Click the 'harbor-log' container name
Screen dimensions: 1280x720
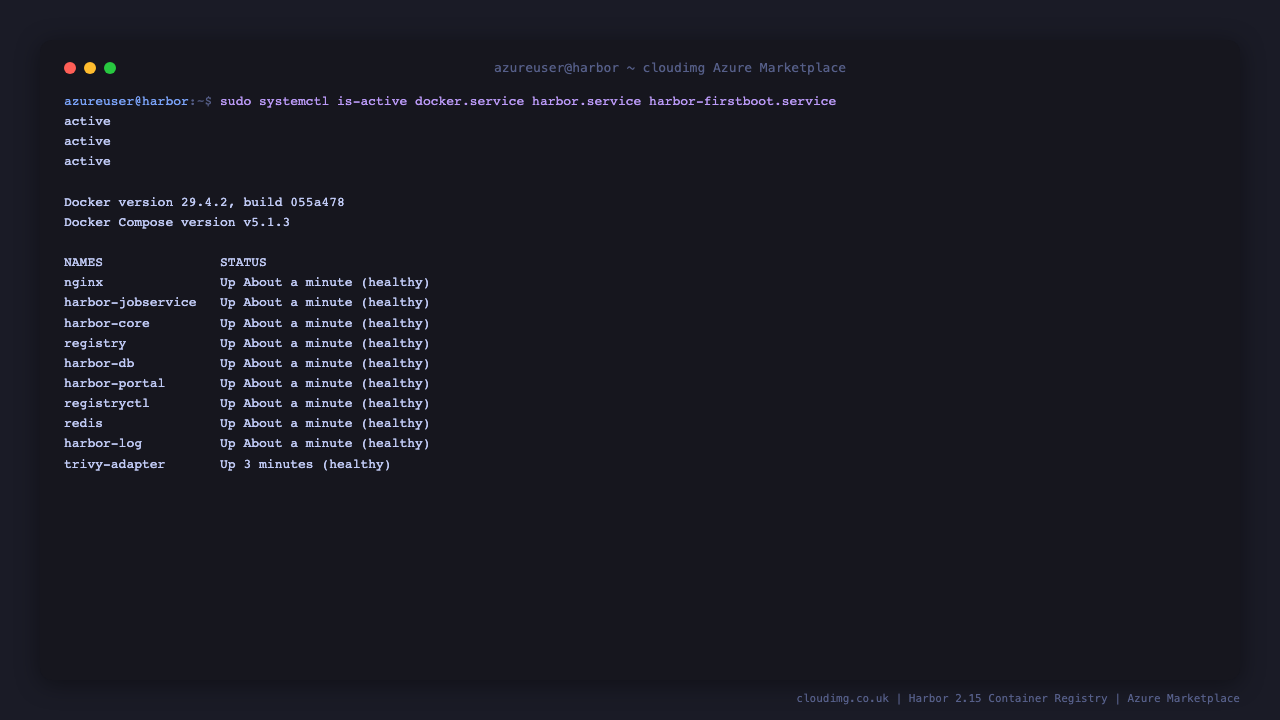tap(103, 443)
